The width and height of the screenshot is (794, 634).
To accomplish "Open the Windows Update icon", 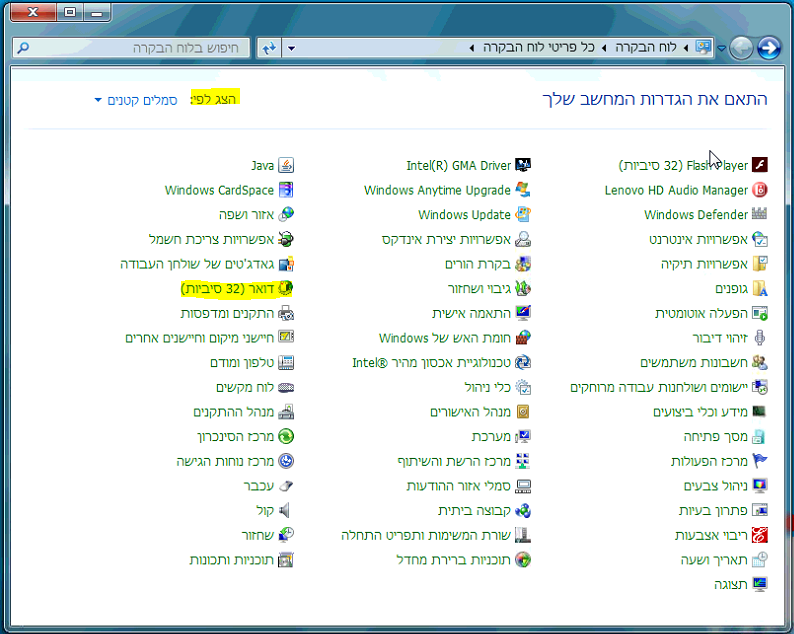I will [x=522, y=215].
